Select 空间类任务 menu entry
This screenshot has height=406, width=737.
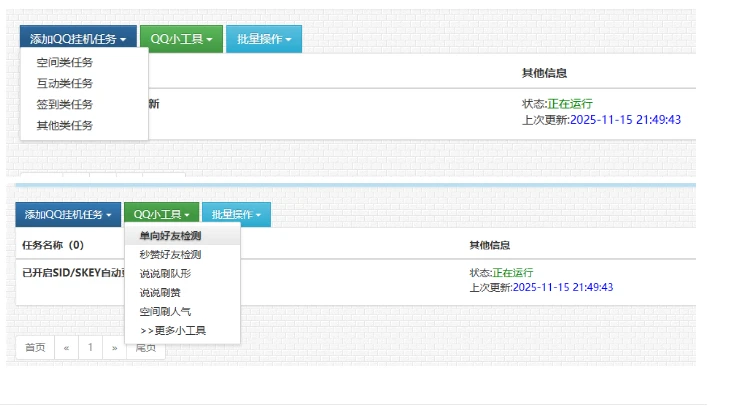[x=84, y=62]
